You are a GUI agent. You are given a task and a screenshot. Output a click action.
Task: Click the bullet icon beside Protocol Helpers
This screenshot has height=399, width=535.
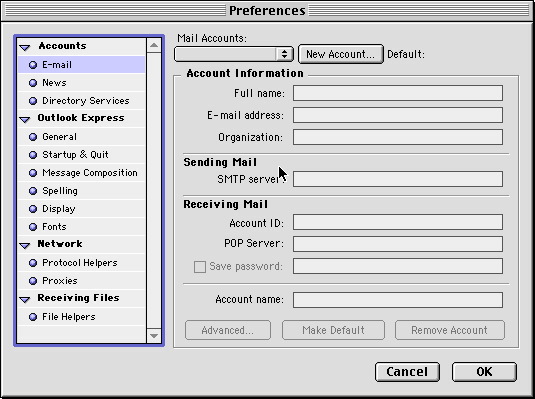click(x=33, y=263)
